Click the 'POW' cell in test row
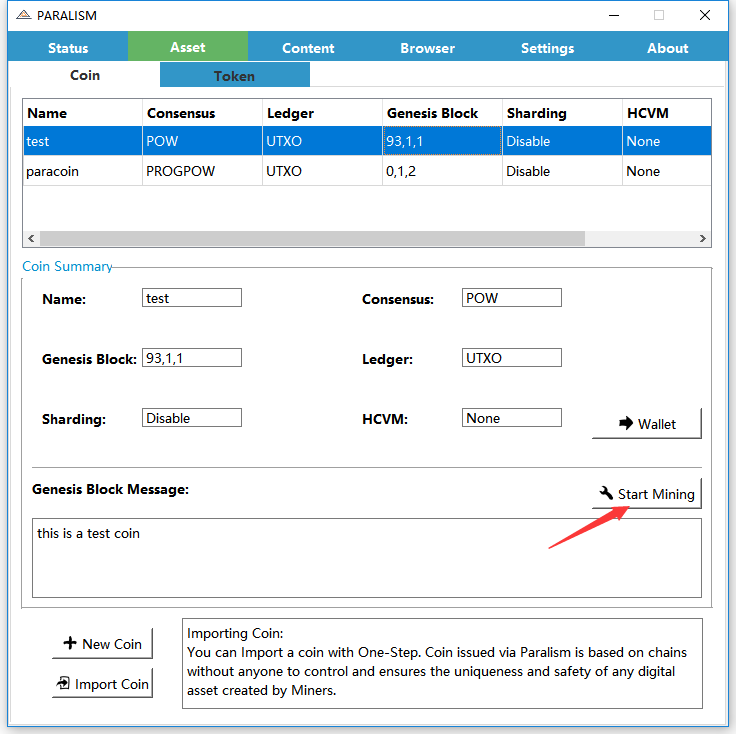This screenshot has width=736, height=734. [x=202, y=141]
